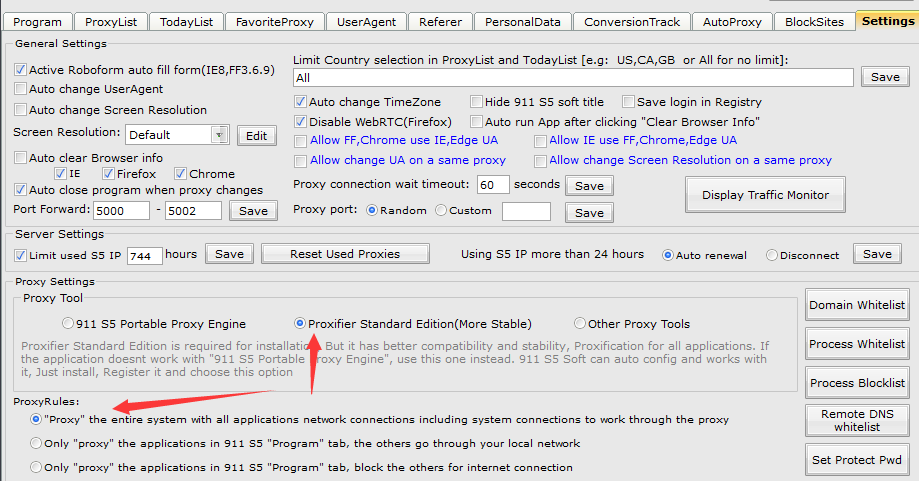Save the Limit used S5 IP hours

(229, 254)
